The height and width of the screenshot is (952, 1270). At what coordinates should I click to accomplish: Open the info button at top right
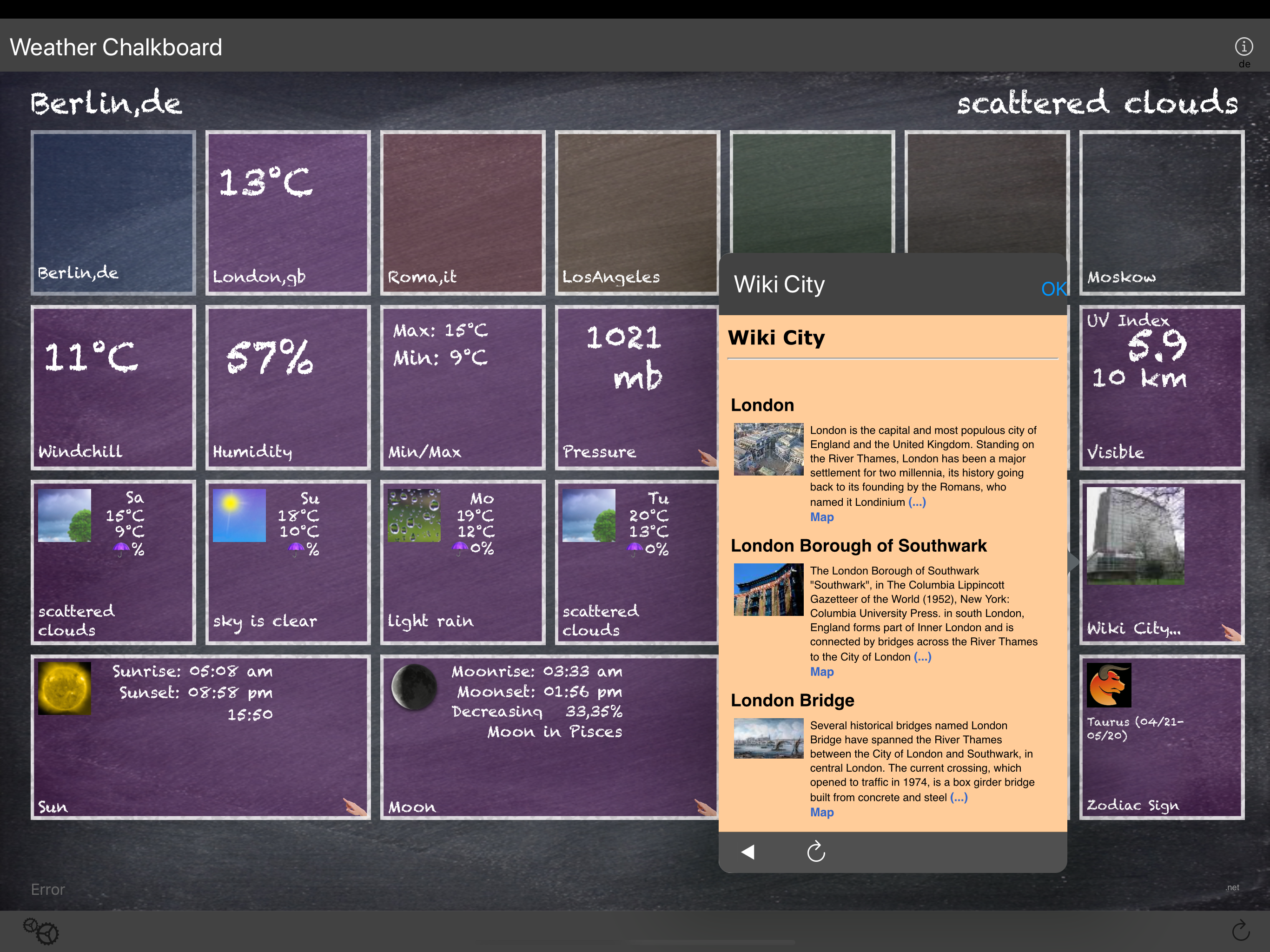(x=1244, y=46)
